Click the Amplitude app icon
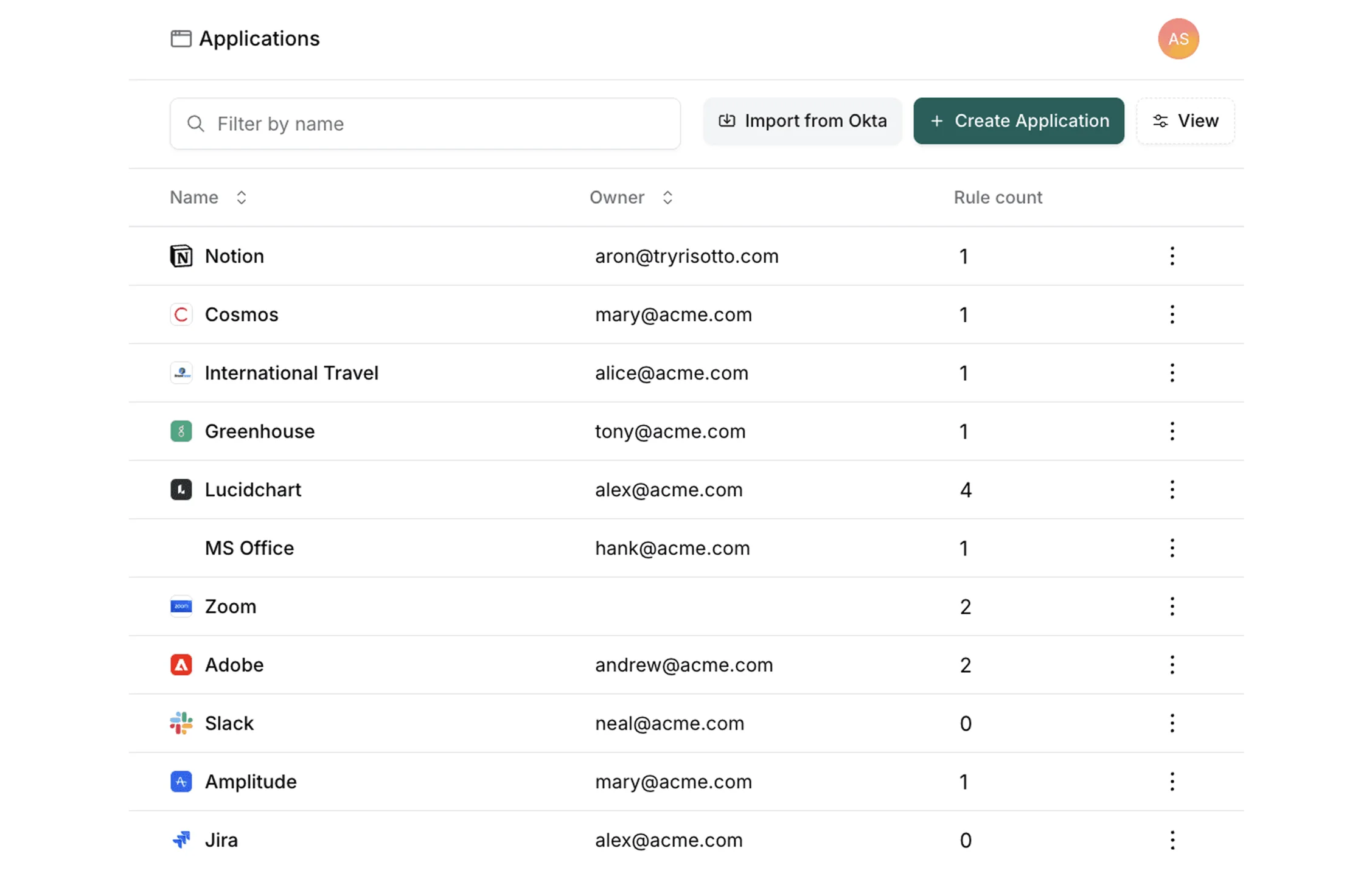Viewport: 1372px width, 896px height. coord(181,782)
